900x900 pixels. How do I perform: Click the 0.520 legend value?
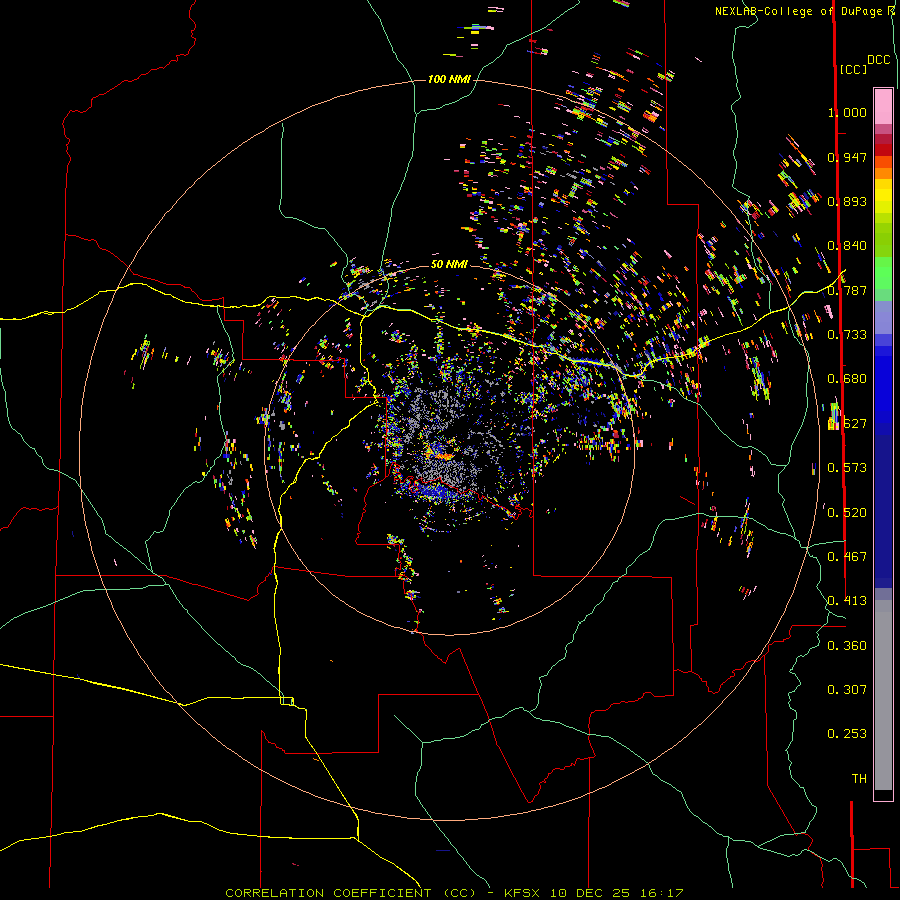click(847, 513)
